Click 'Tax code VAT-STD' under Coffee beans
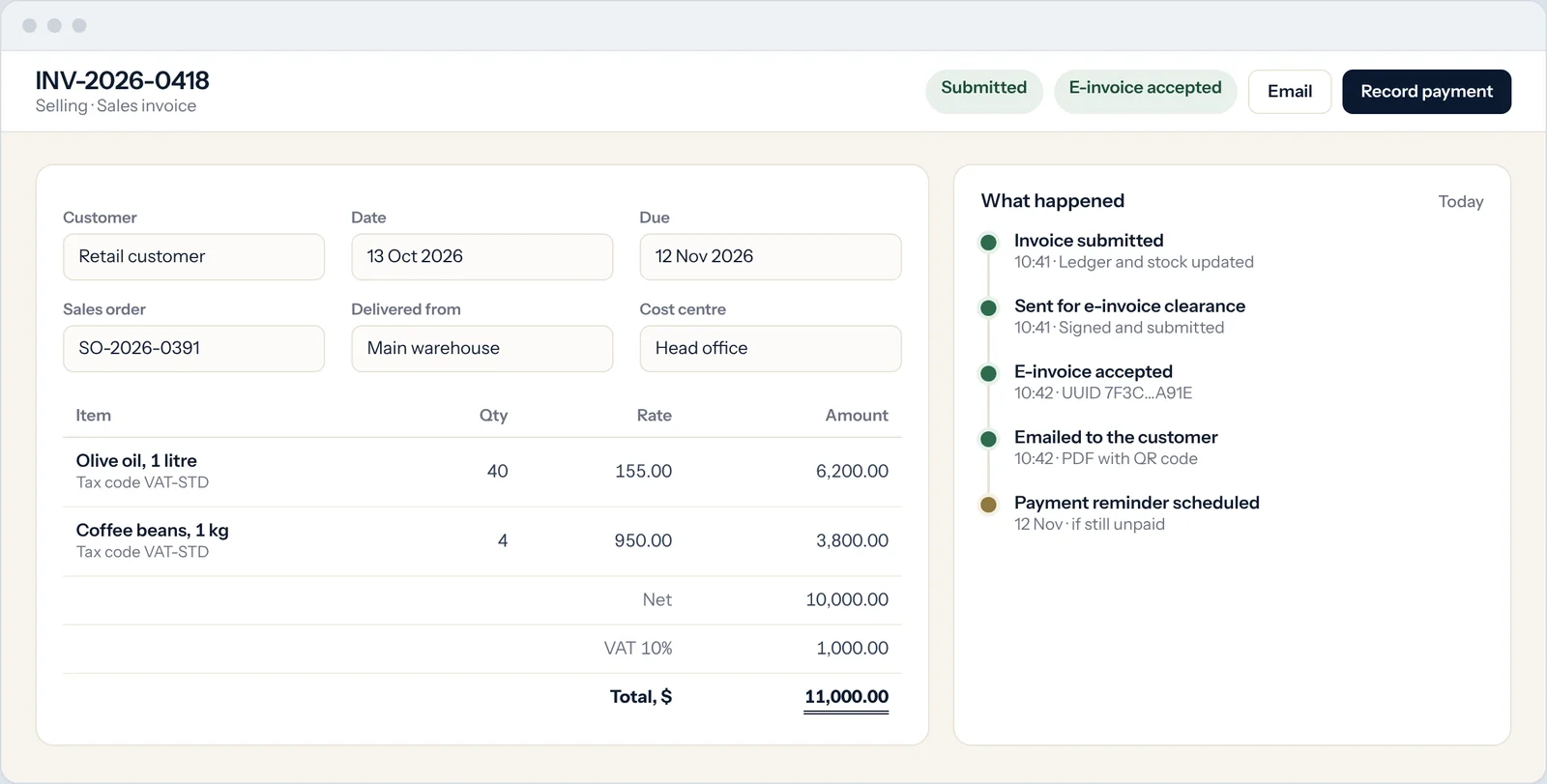Screen dimensions: 1547x784 [142, 552]
